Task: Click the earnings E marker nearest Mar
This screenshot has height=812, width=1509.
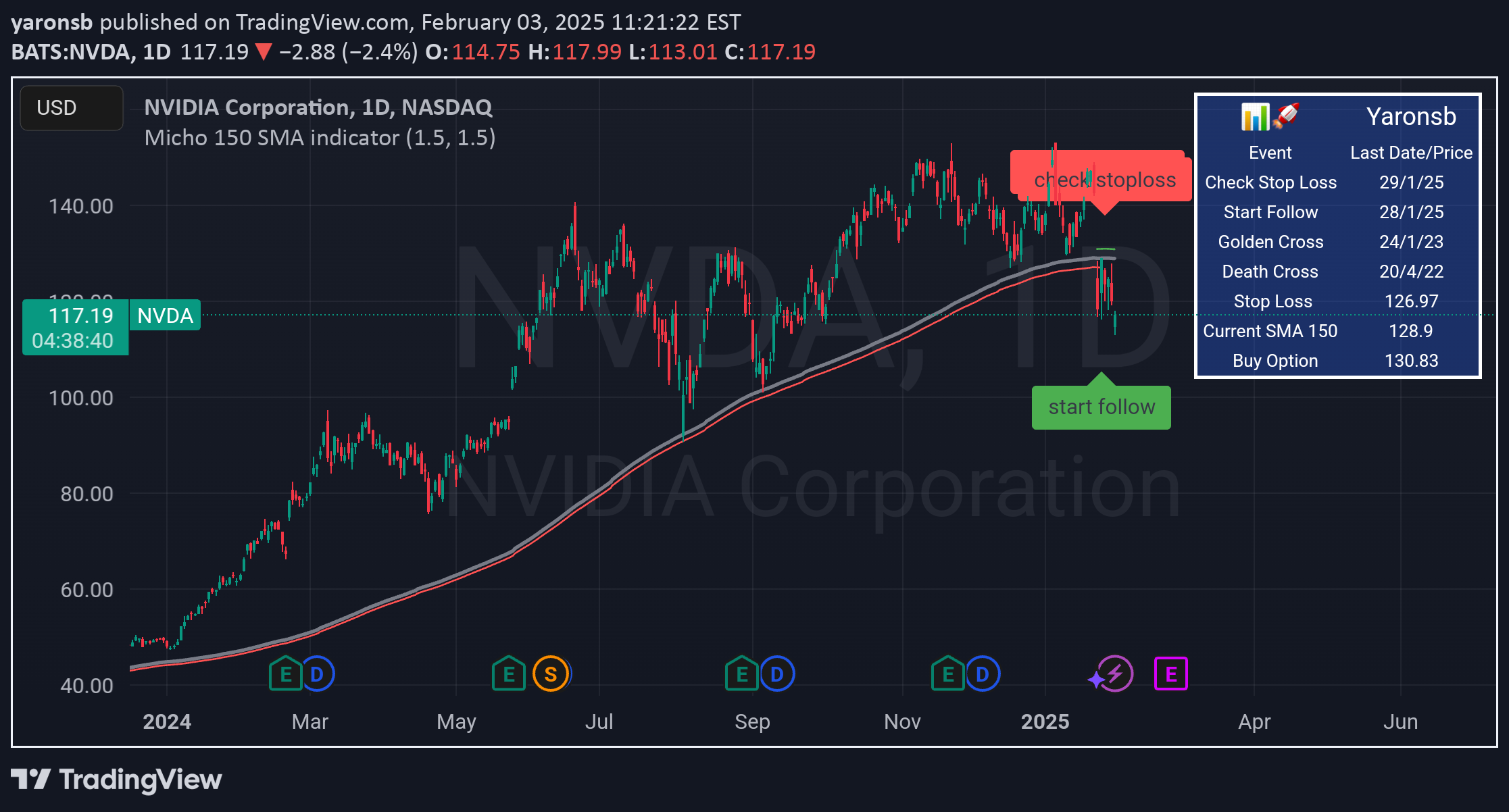Action: pyautogui.click(x=286, y=674)
